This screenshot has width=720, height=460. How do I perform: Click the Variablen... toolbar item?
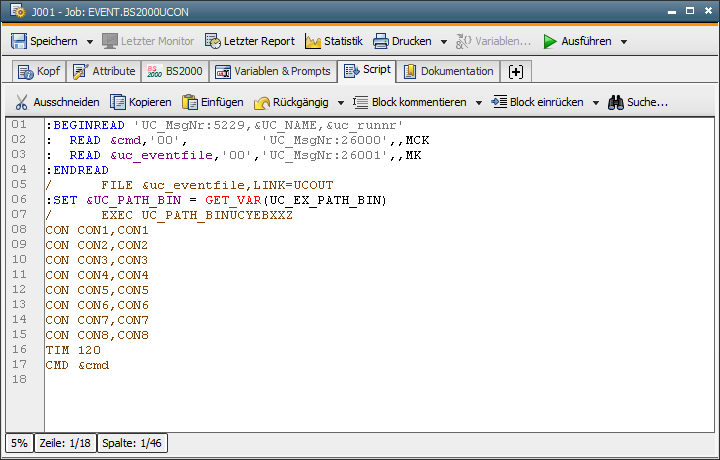(493, 41)
